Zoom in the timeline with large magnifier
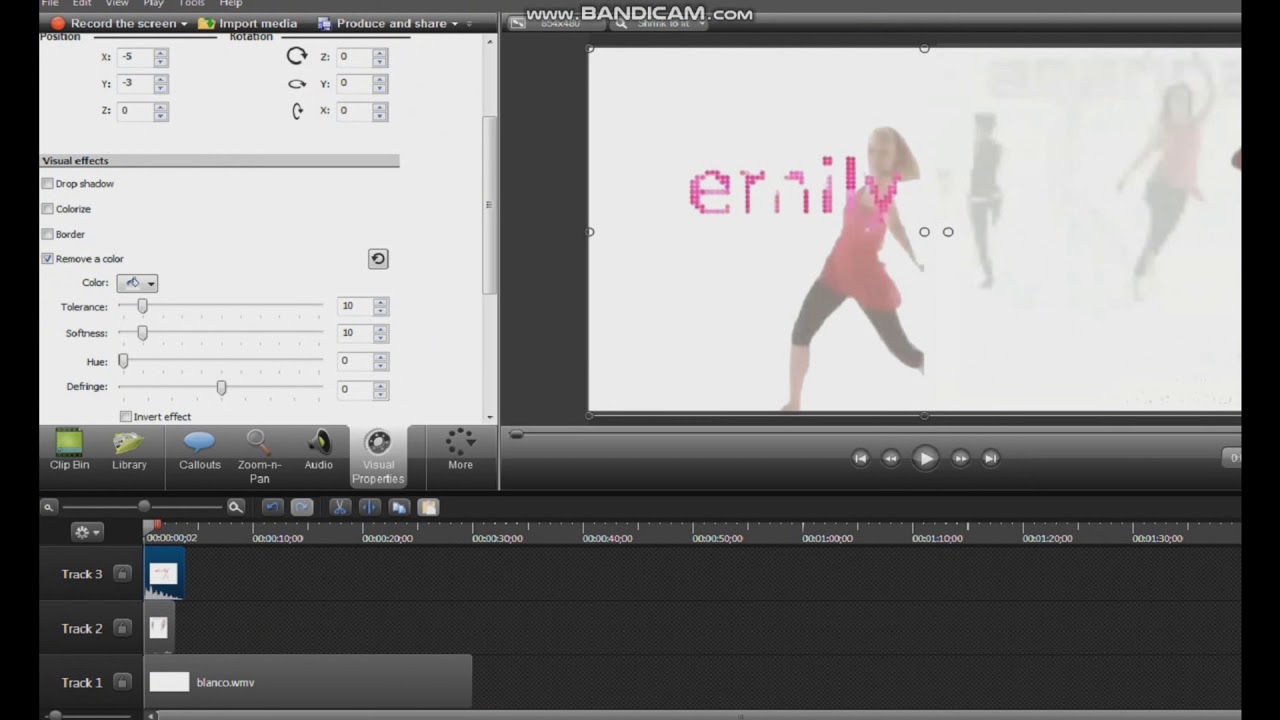 click(235, 507)
